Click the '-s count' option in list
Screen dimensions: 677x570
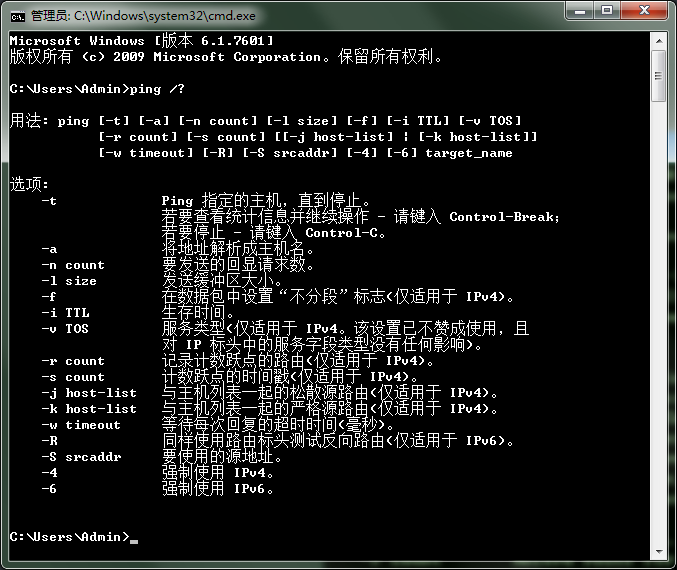73,377
